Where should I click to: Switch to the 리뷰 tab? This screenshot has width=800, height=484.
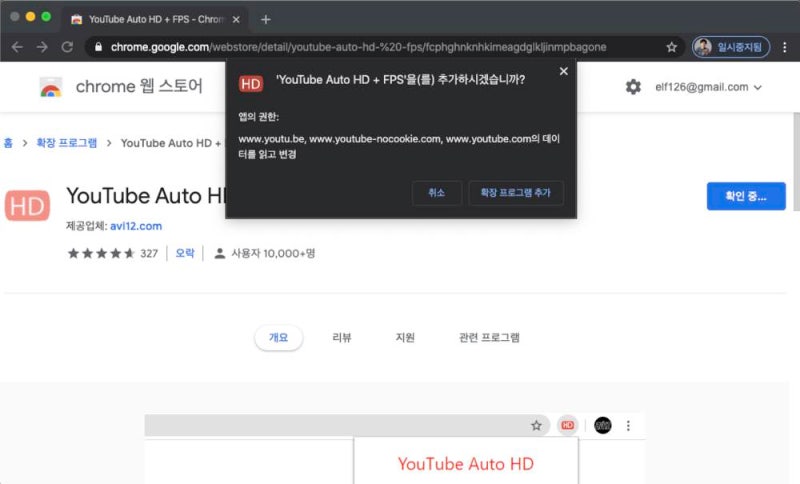coord(341,337)
